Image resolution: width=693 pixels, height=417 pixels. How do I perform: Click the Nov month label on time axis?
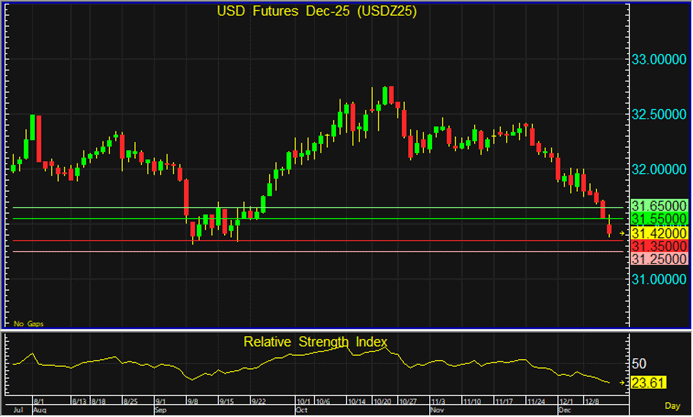(436, 410)
